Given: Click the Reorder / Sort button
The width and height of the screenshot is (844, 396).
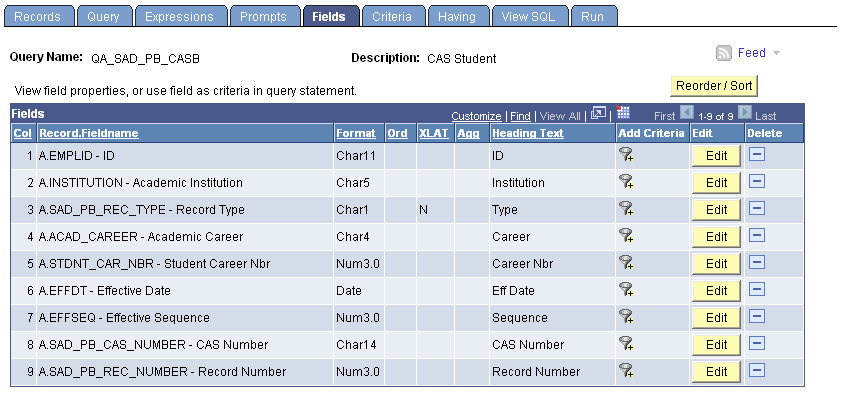Looking at the screenshot, I should 714,86.
